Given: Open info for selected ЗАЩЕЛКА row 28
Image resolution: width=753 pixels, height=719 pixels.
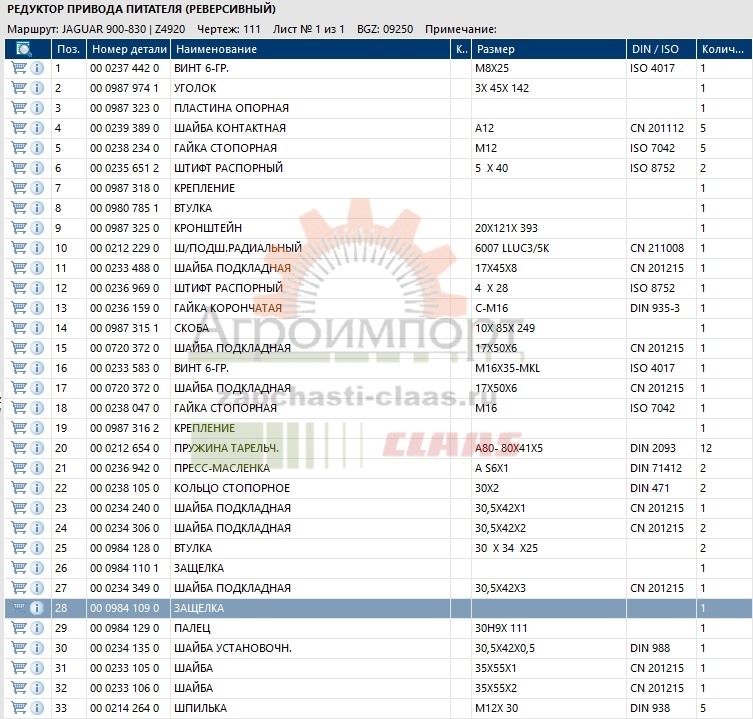Looking at the screenshot, I should coord(37,608).
